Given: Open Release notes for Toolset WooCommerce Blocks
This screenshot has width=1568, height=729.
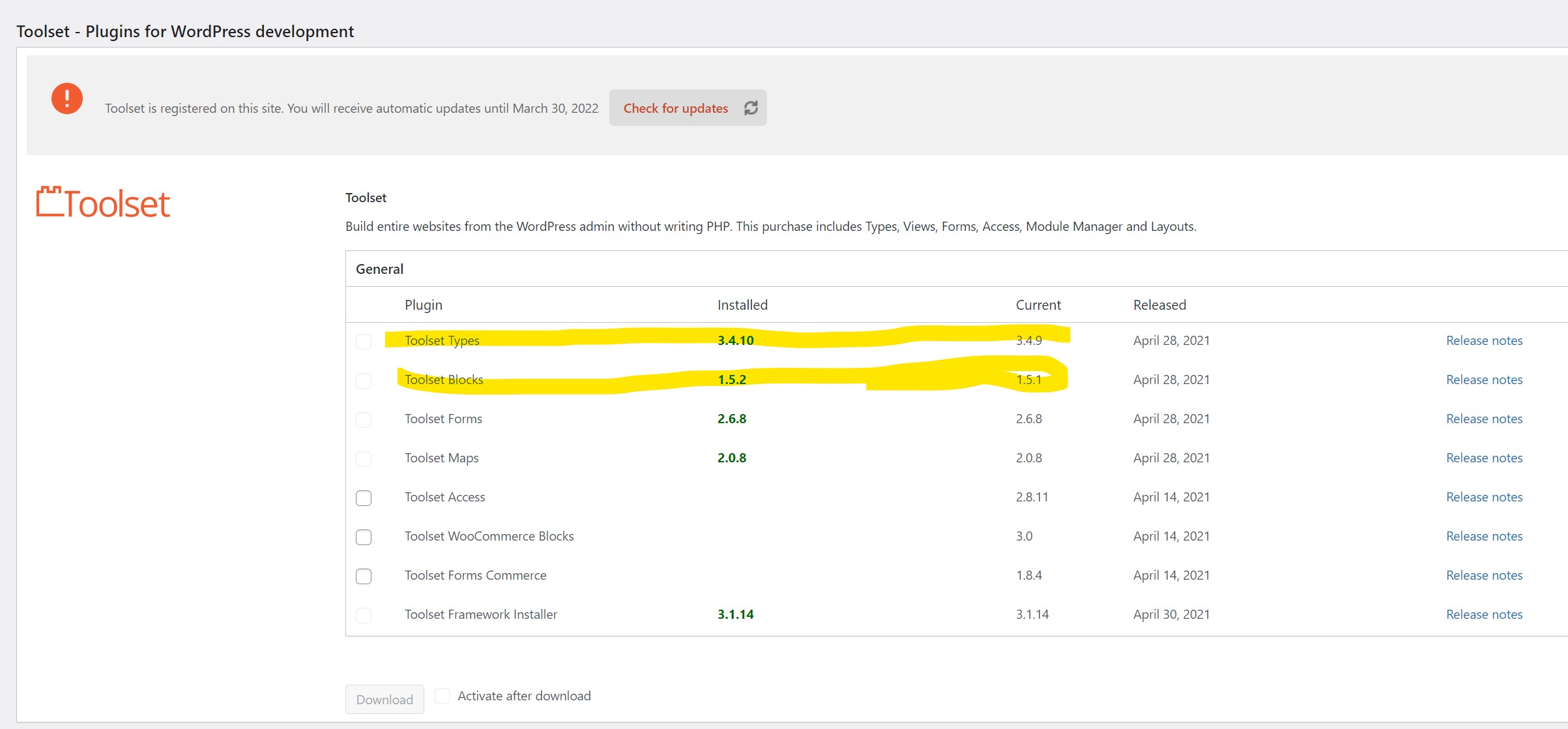Looking at the screenshot, I should (1484, 536).
